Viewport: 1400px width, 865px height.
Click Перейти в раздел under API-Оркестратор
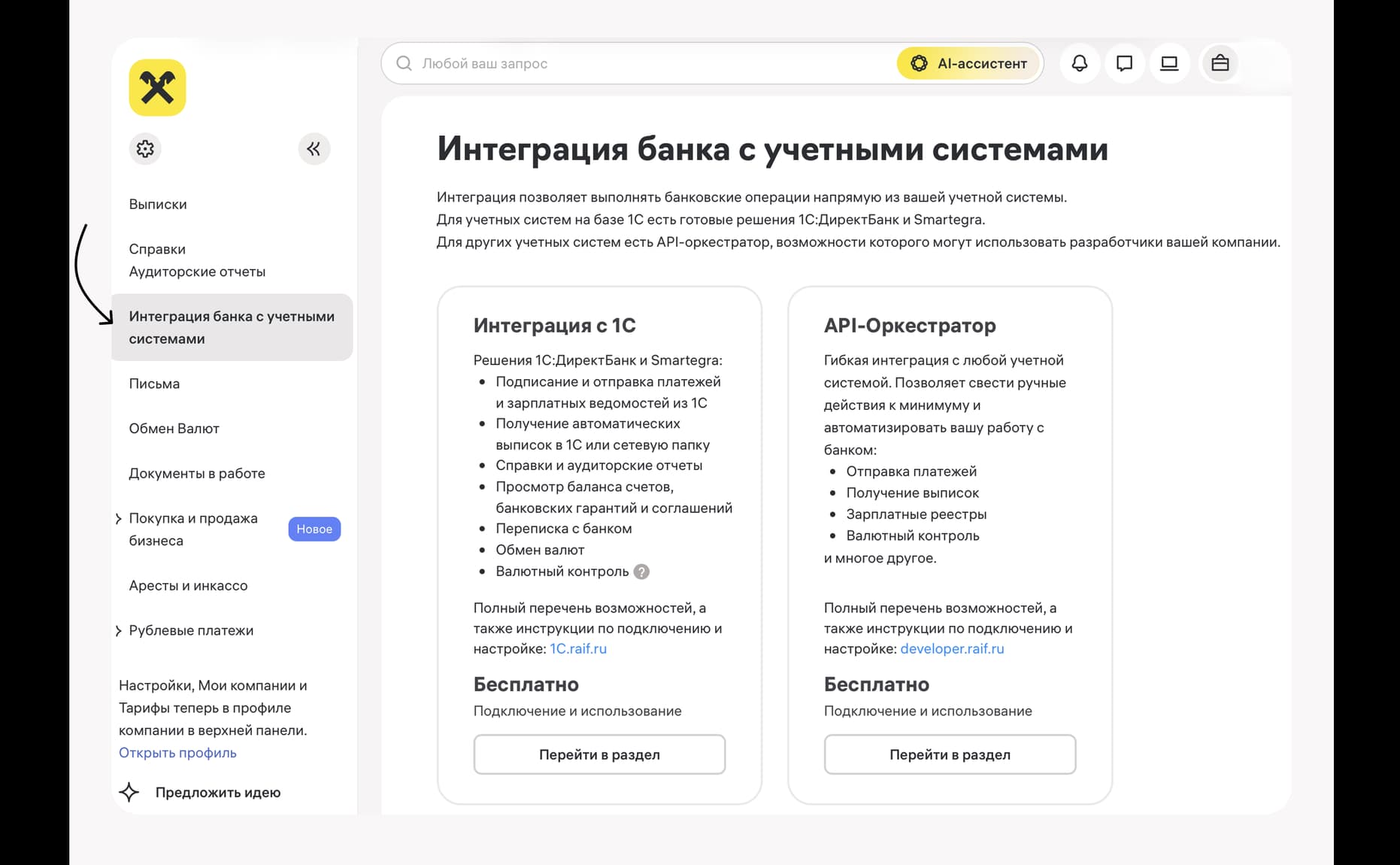pos(950,754)
